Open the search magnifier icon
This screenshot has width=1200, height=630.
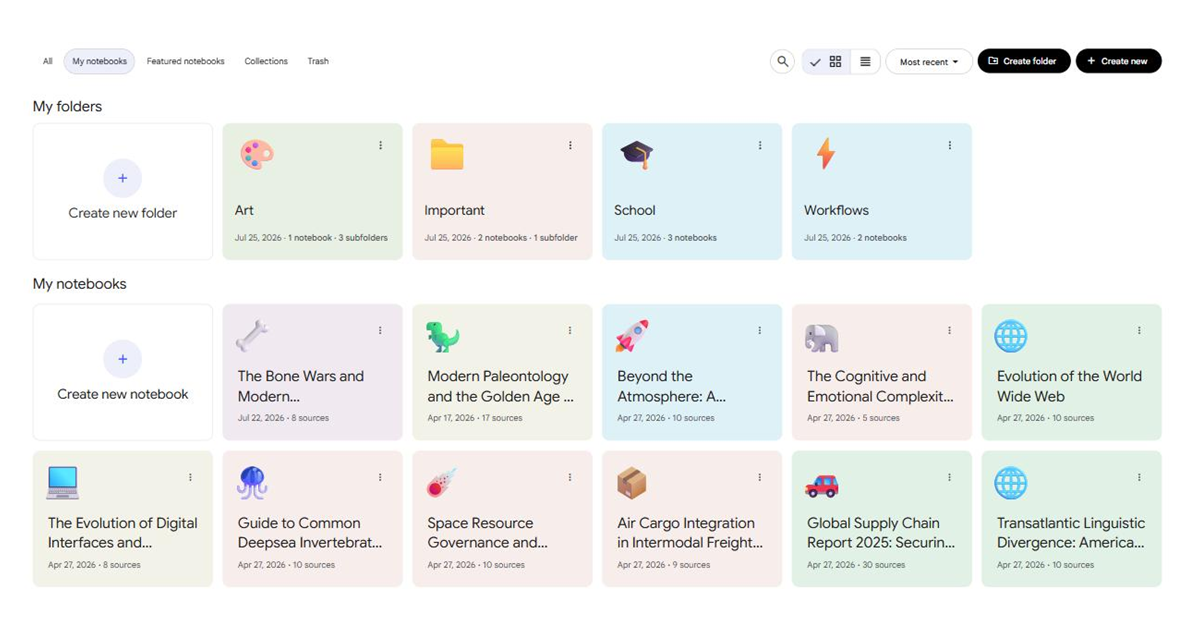783,62
